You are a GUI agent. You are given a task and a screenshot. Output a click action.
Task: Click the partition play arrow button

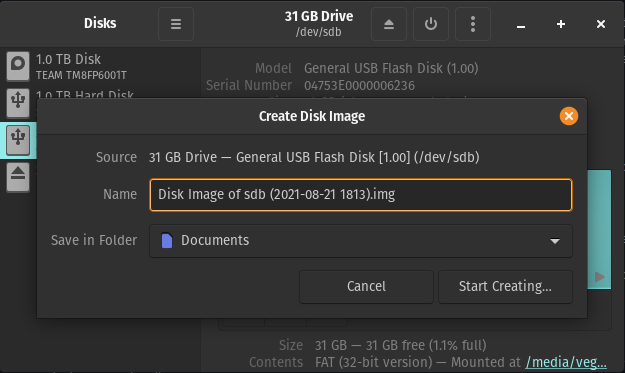pos(599,277)
